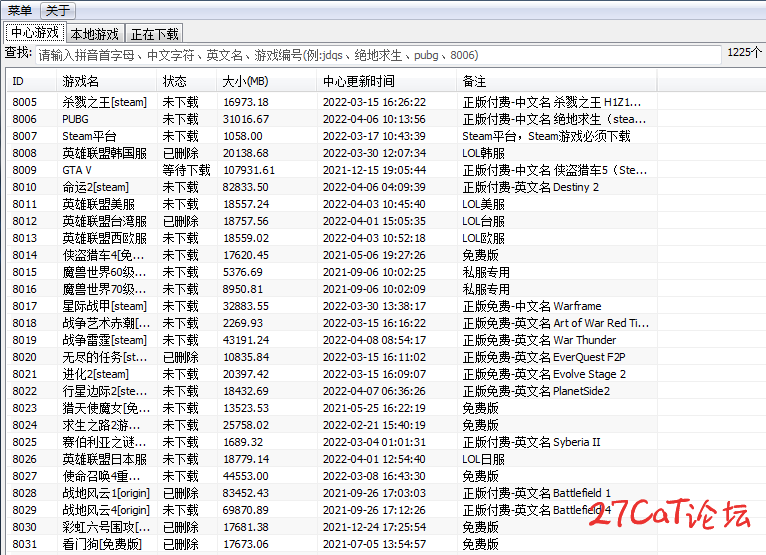Click note 正版付费-英文名 Destiny 2
The height and width of the screenshot is (555, 766).
click(531, 187)
